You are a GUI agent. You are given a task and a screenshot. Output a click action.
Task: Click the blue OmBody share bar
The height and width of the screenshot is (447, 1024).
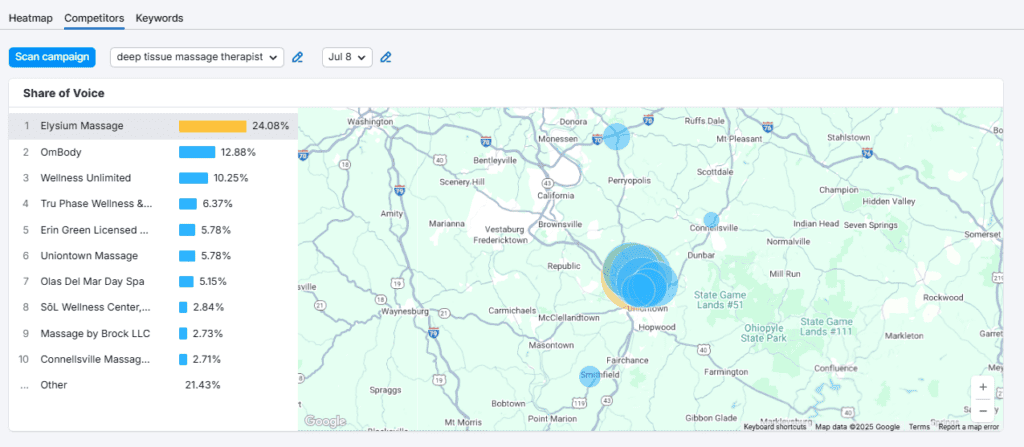[x=197, y=152]
